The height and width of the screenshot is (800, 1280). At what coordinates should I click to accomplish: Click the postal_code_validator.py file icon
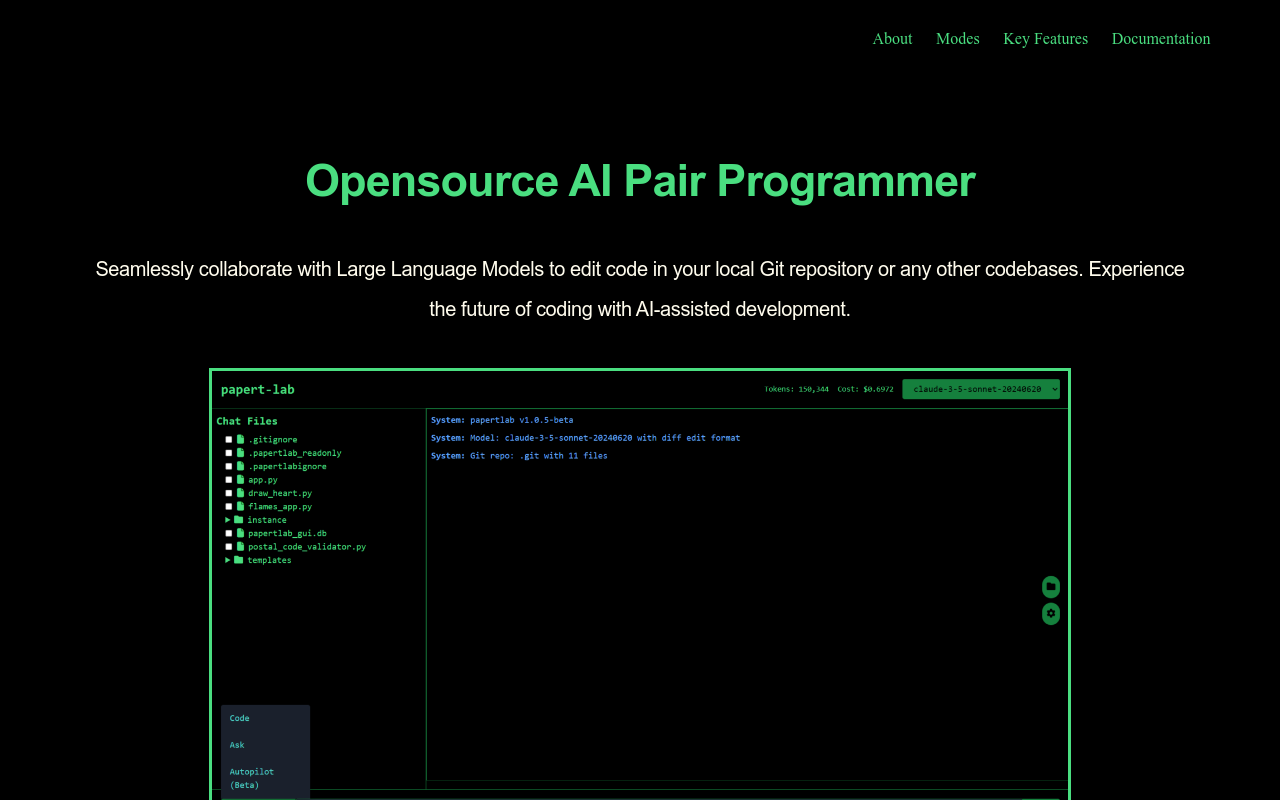point(241,546)
